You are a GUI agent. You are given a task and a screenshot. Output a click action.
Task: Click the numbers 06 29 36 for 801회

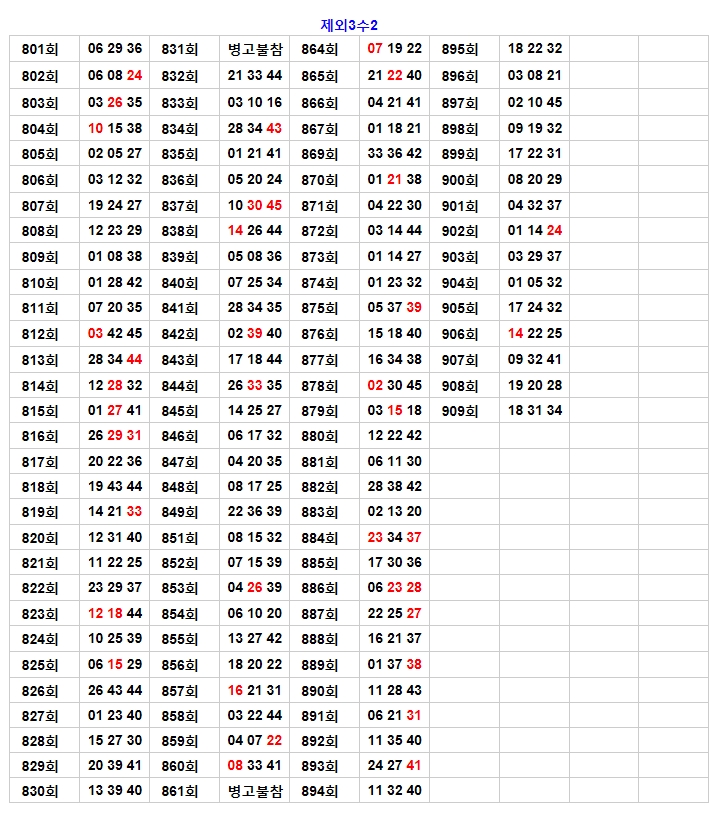[115, 49]
